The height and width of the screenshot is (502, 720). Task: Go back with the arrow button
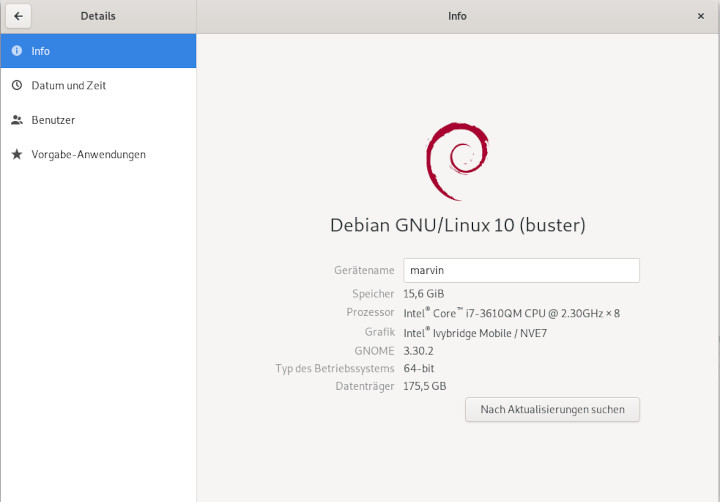[18, 16]
